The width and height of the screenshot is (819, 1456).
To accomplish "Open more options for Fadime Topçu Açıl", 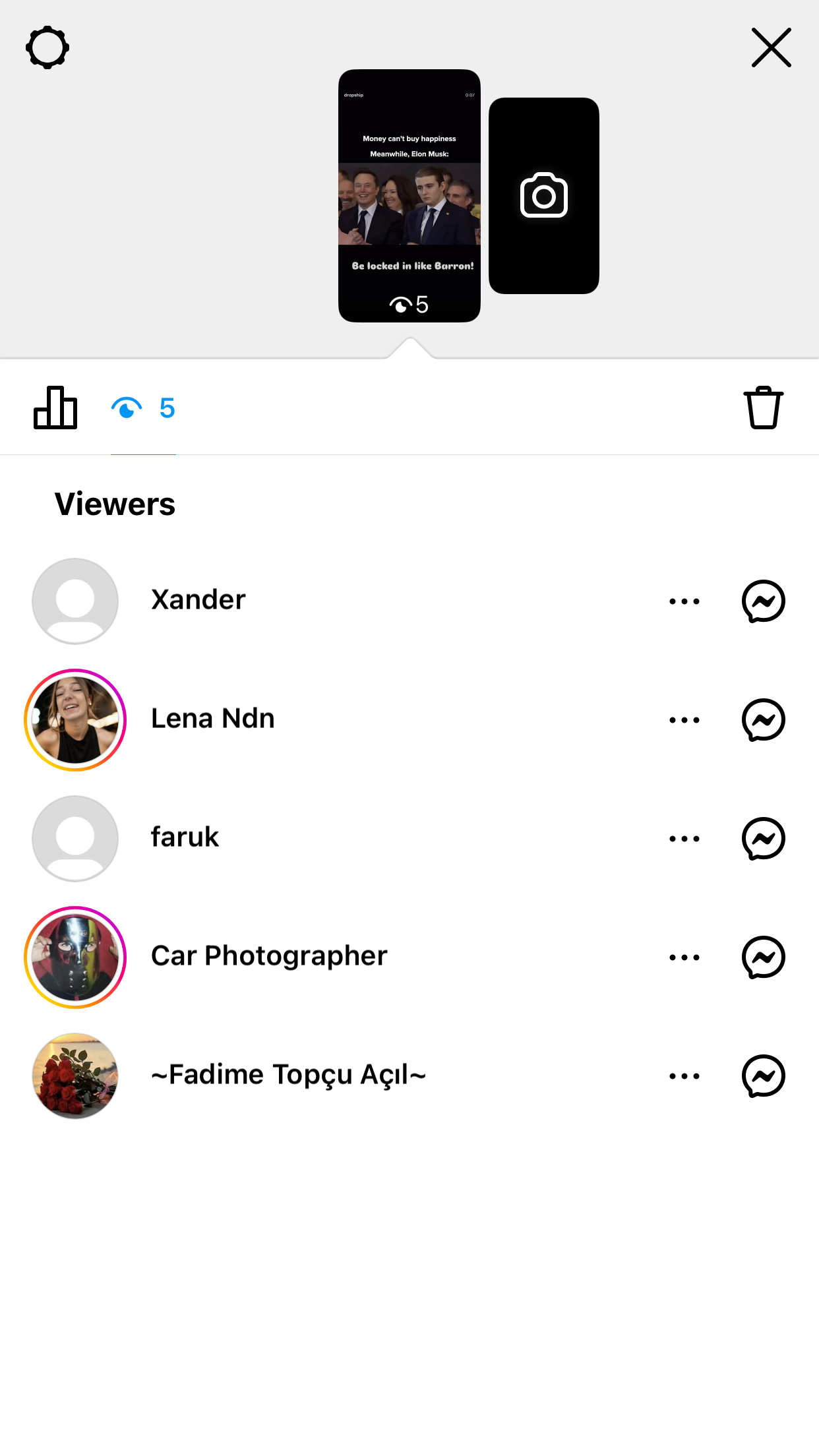I will click(x=684, y=1076).
